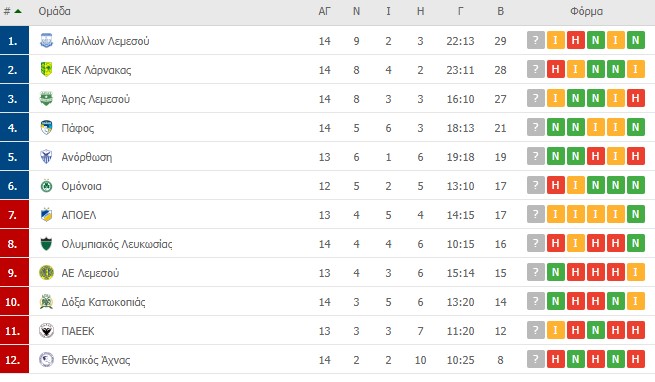Click the last green N form box for ΑΠΟΕΛ
The image size is (655, 382).
[x=635, y=214]
